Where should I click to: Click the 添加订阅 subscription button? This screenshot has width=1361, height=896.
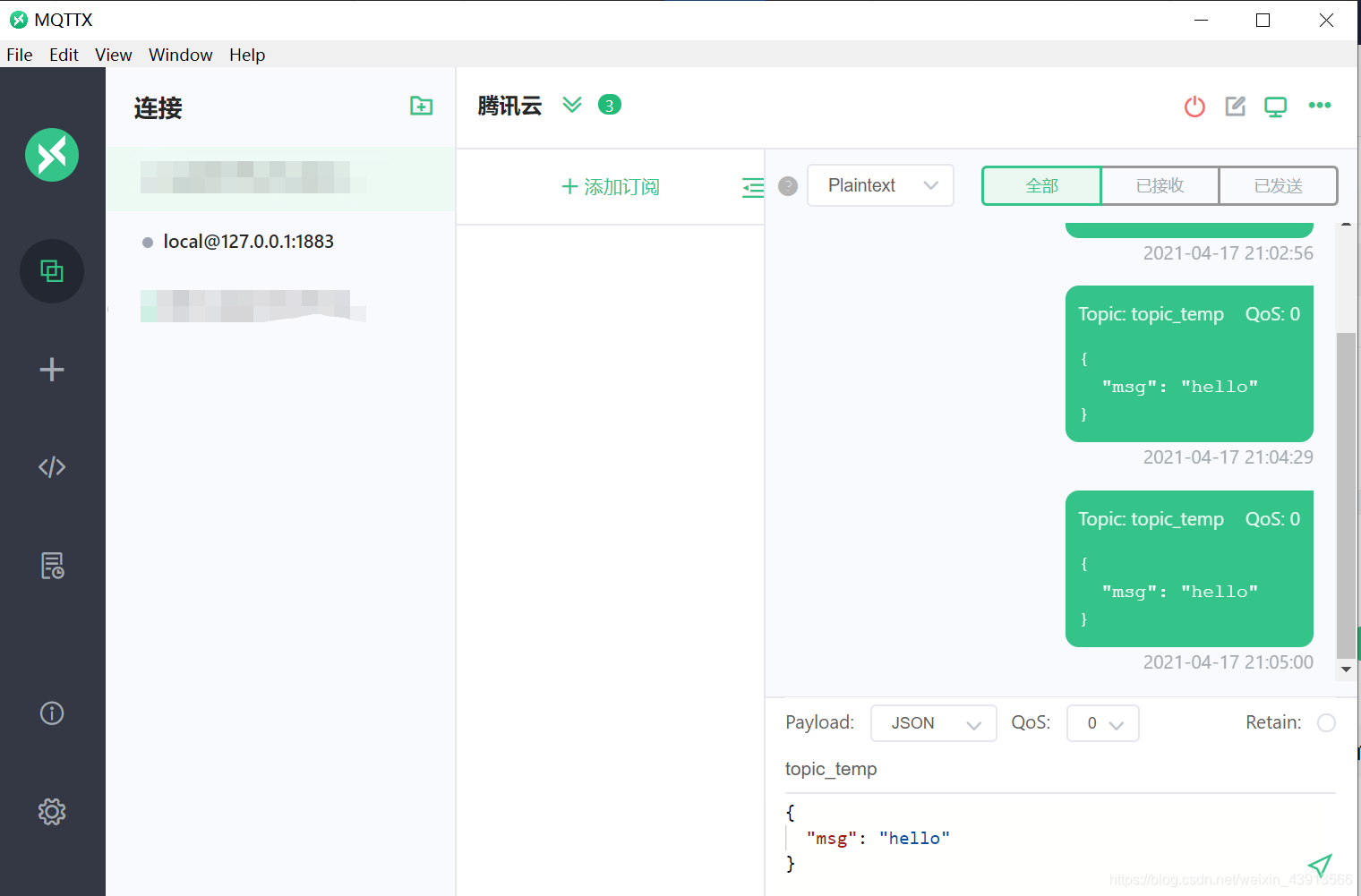(610, 186)
